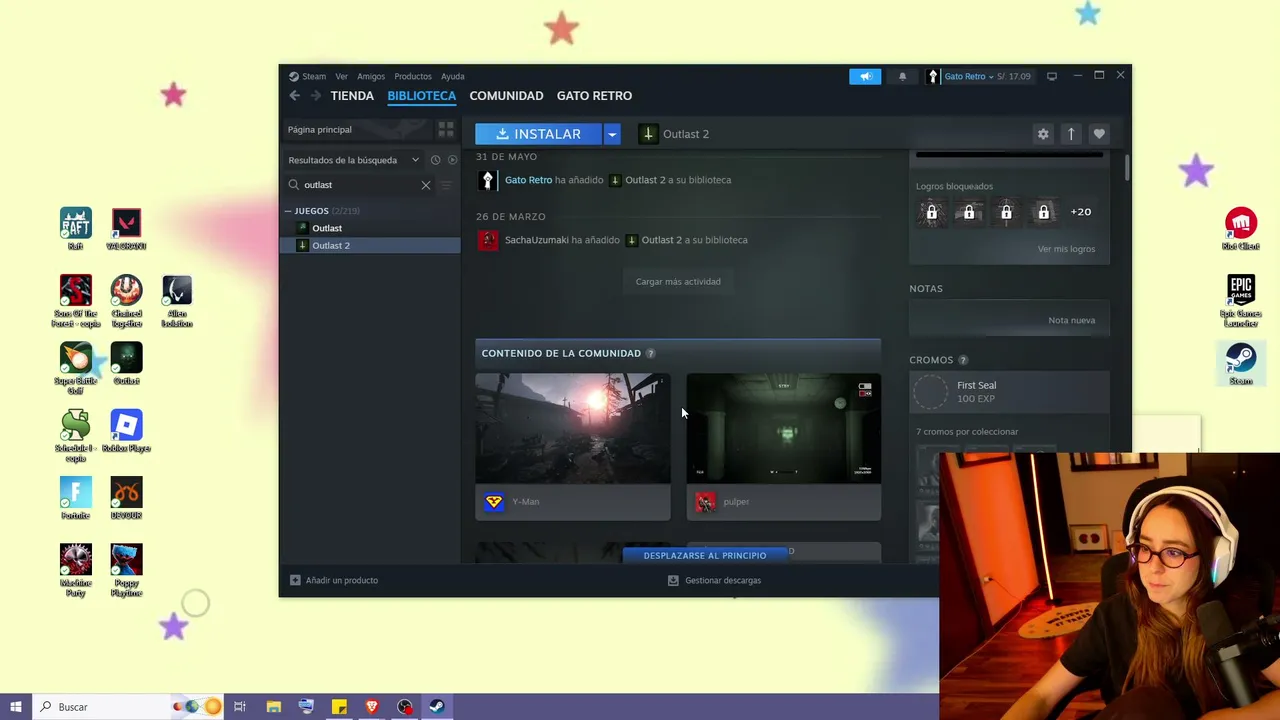Open the GATO RETRO profile tab

point(594,96)
